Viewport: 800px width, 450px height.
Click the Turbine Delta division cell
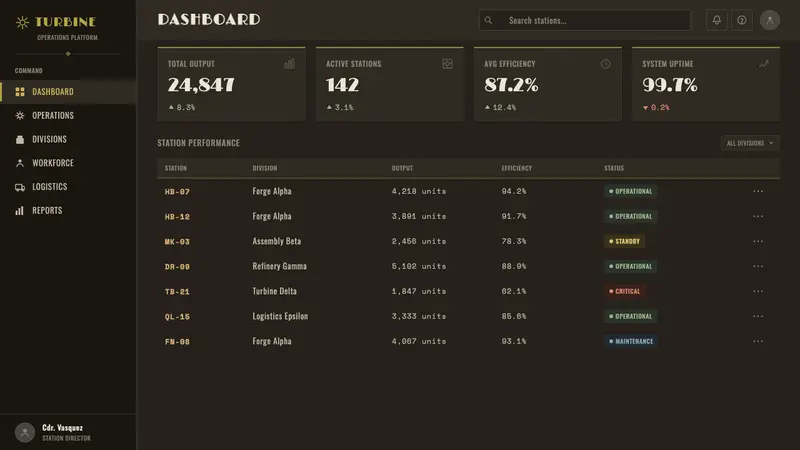click(x=274, y=291)
